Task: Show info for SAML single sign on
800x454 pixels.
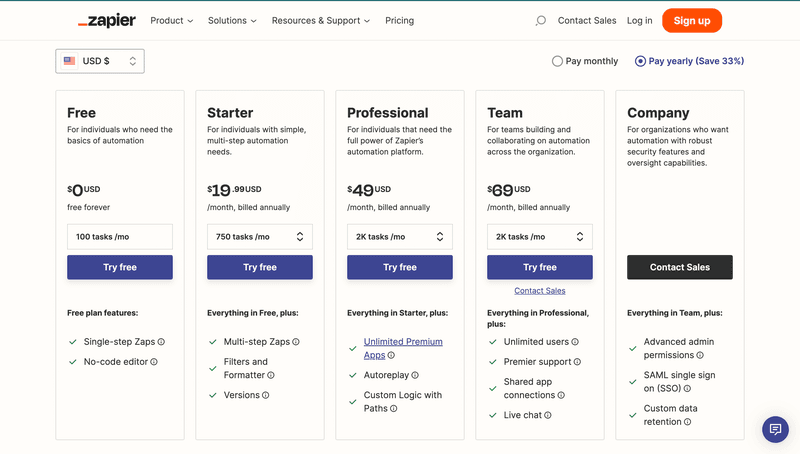Action: click(688, 389)
